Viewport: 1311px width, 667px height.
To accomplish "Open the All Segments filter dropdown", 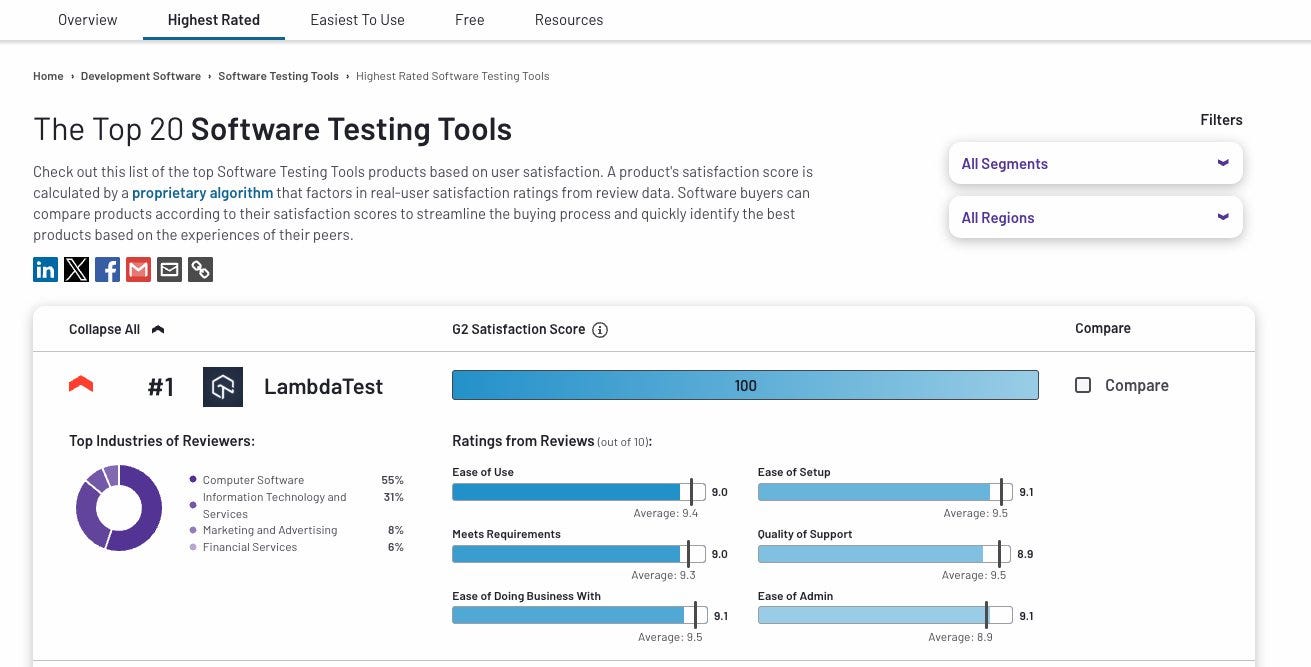I will (1095, 164).
